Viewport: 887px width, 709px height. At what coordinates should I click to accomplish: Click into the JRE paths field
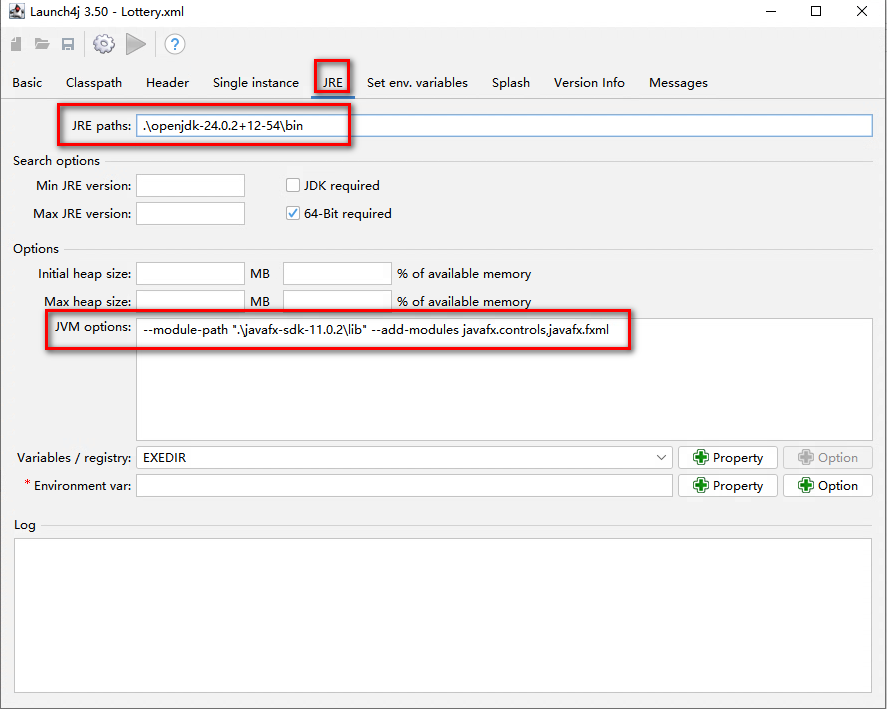point(504,126)
